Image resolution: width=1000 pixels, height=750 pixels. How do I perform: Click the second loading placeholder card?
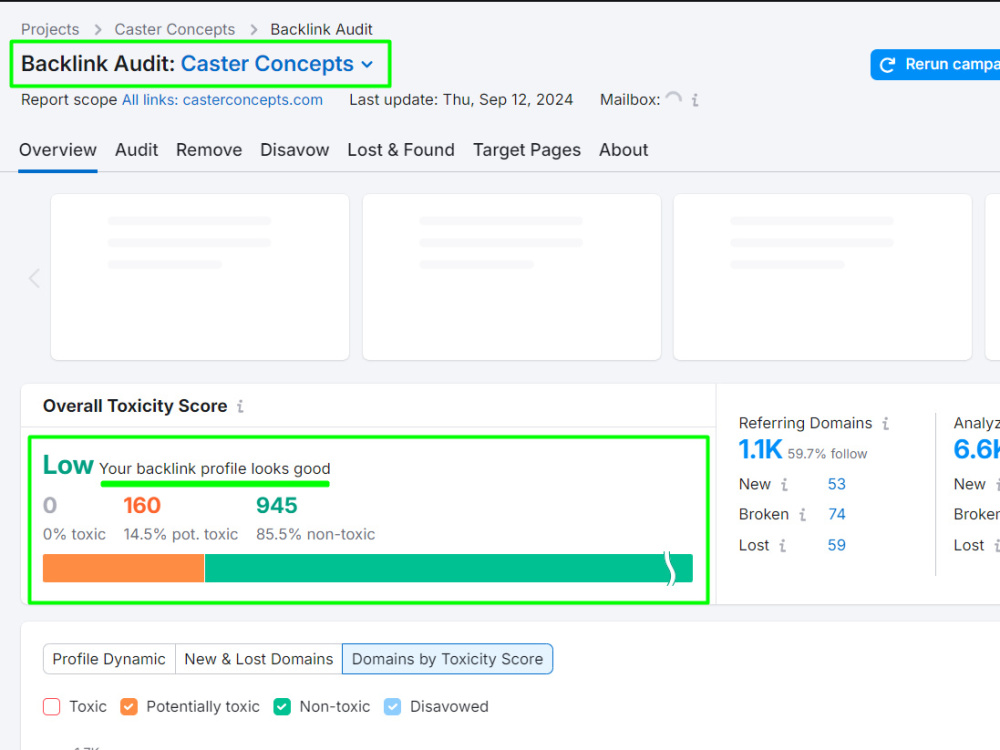coord(511,277)
